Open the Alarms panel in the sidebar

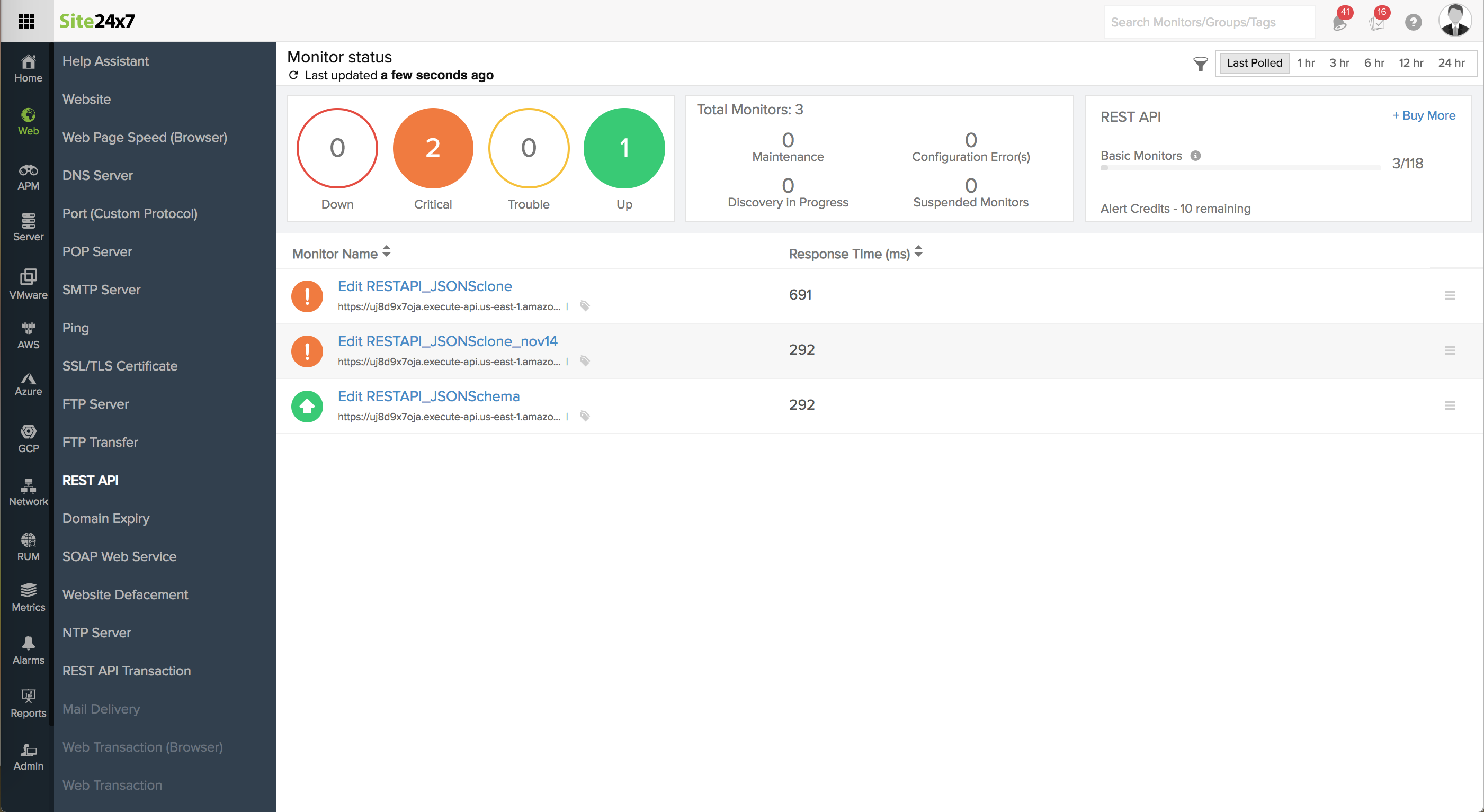tap(27, 649)
